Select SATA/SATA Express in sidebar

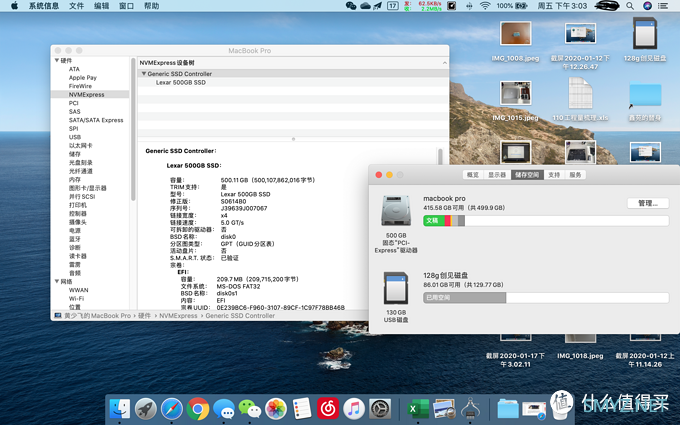click(96, 120)
